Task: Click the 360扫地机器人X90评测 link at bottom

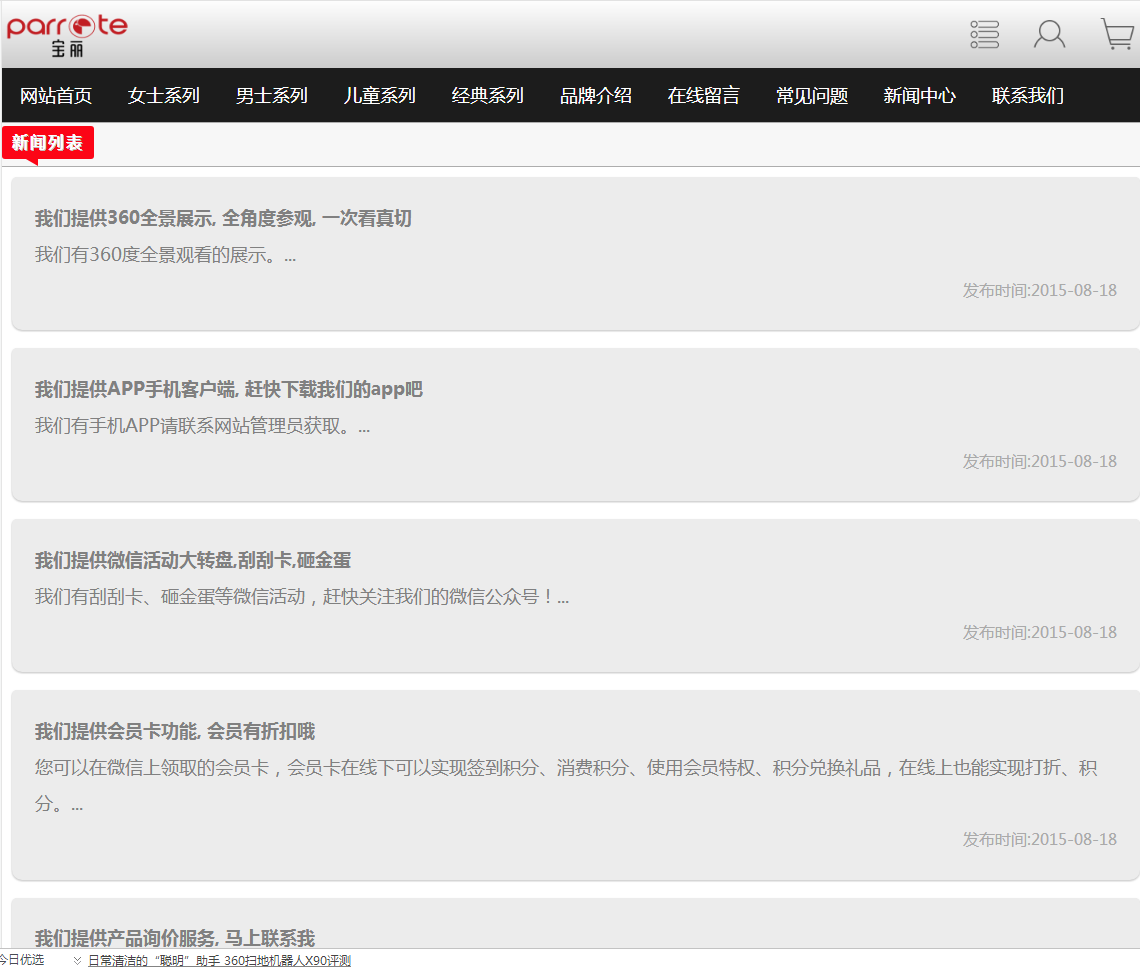Action: click(219, 961)
